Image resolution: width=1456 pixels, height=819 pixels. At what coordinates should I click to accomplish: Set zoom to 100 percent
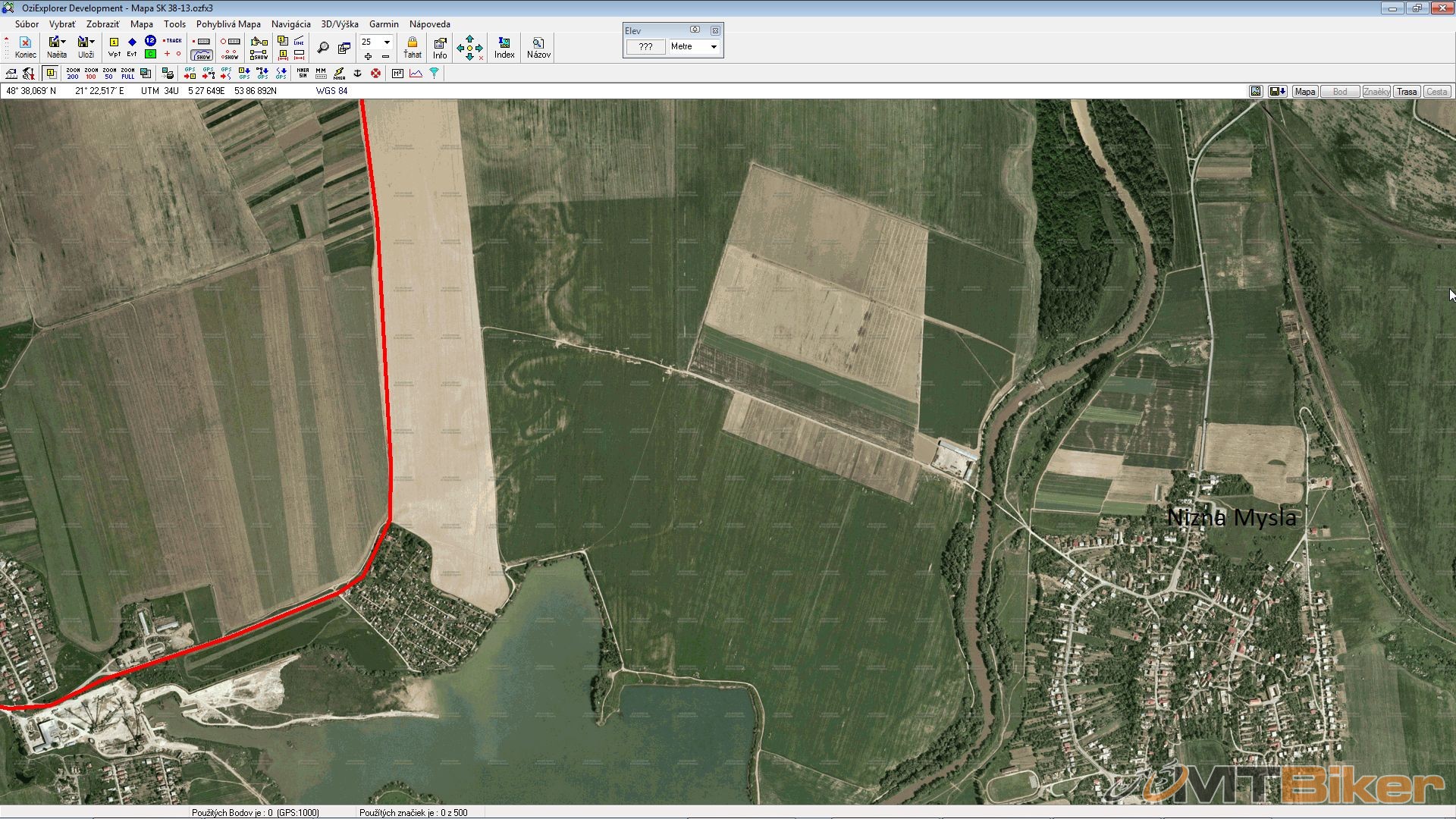(x=91, y=74)
